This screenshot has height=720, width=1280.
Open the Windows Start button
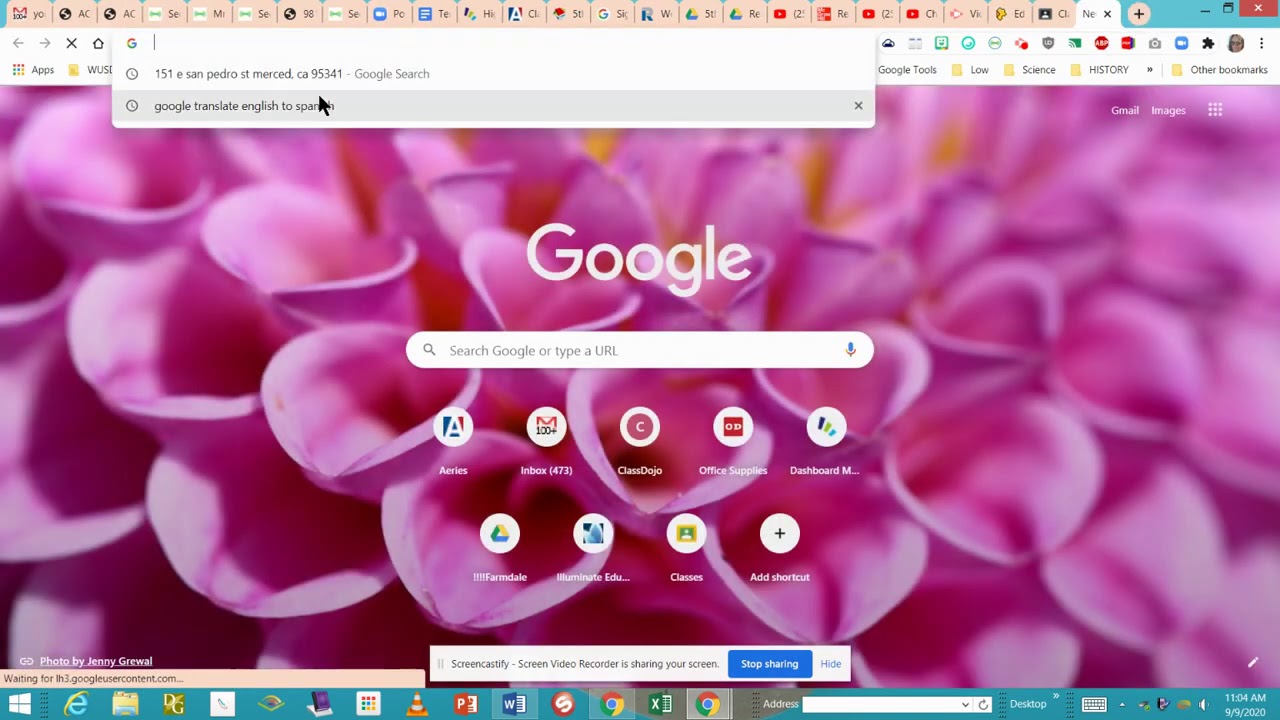(20, 704)
